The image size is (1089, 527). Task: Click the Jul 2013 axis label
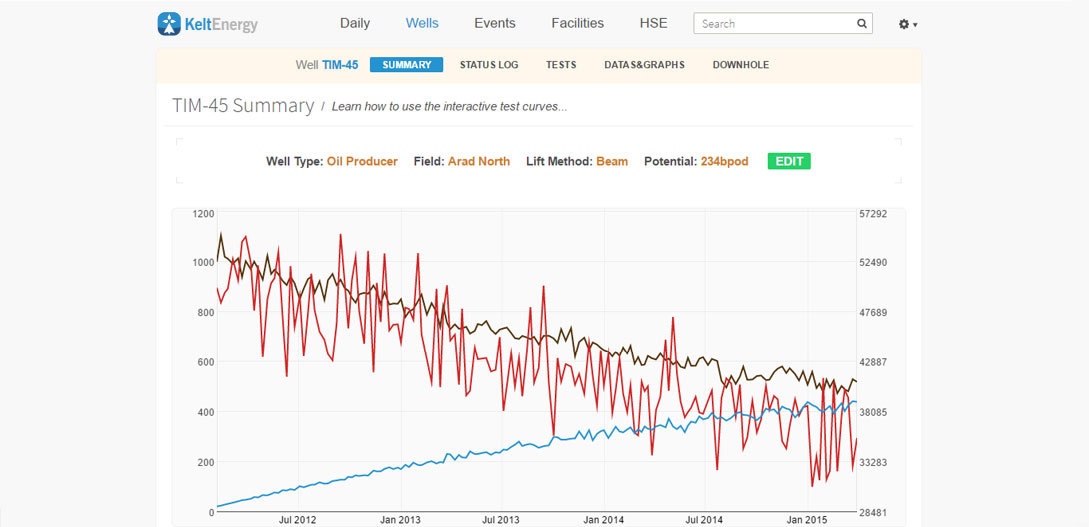coord(502,519)
